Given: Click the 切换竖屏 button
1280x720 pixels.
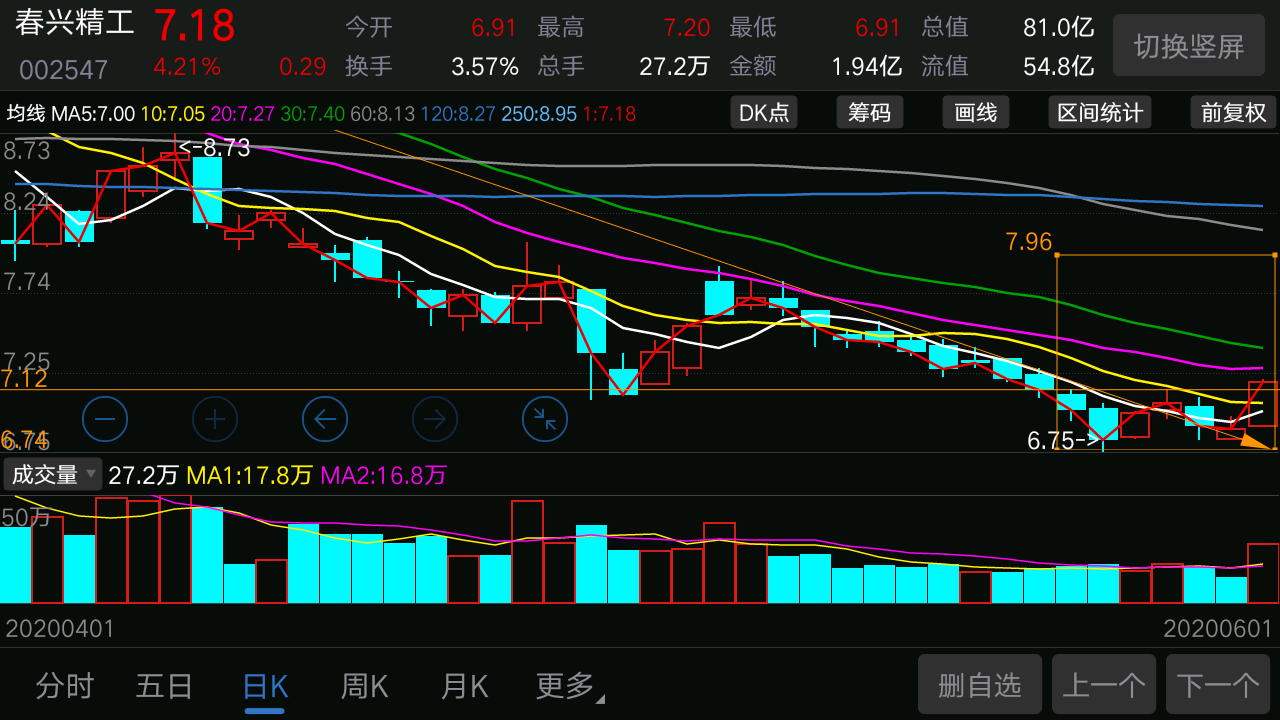Looking at the screenshot, I should pos(1189,46).
